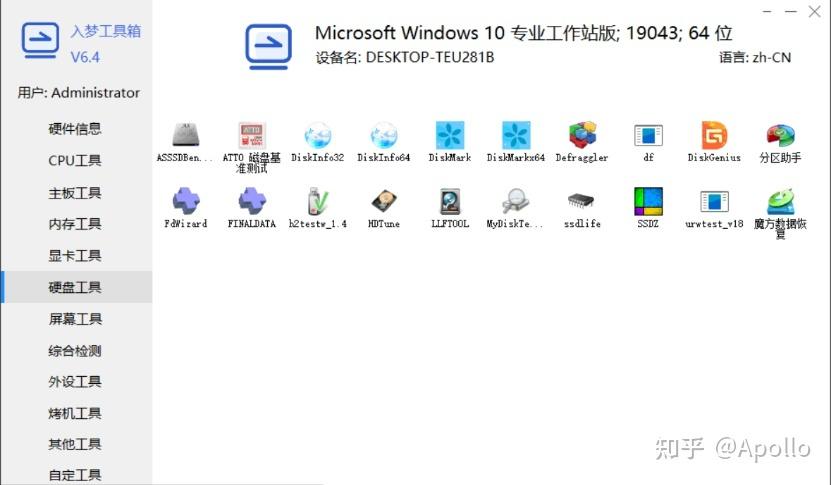Open h2testw_1.4 test tool
832x485 pixels.
(x=317, y=203)
